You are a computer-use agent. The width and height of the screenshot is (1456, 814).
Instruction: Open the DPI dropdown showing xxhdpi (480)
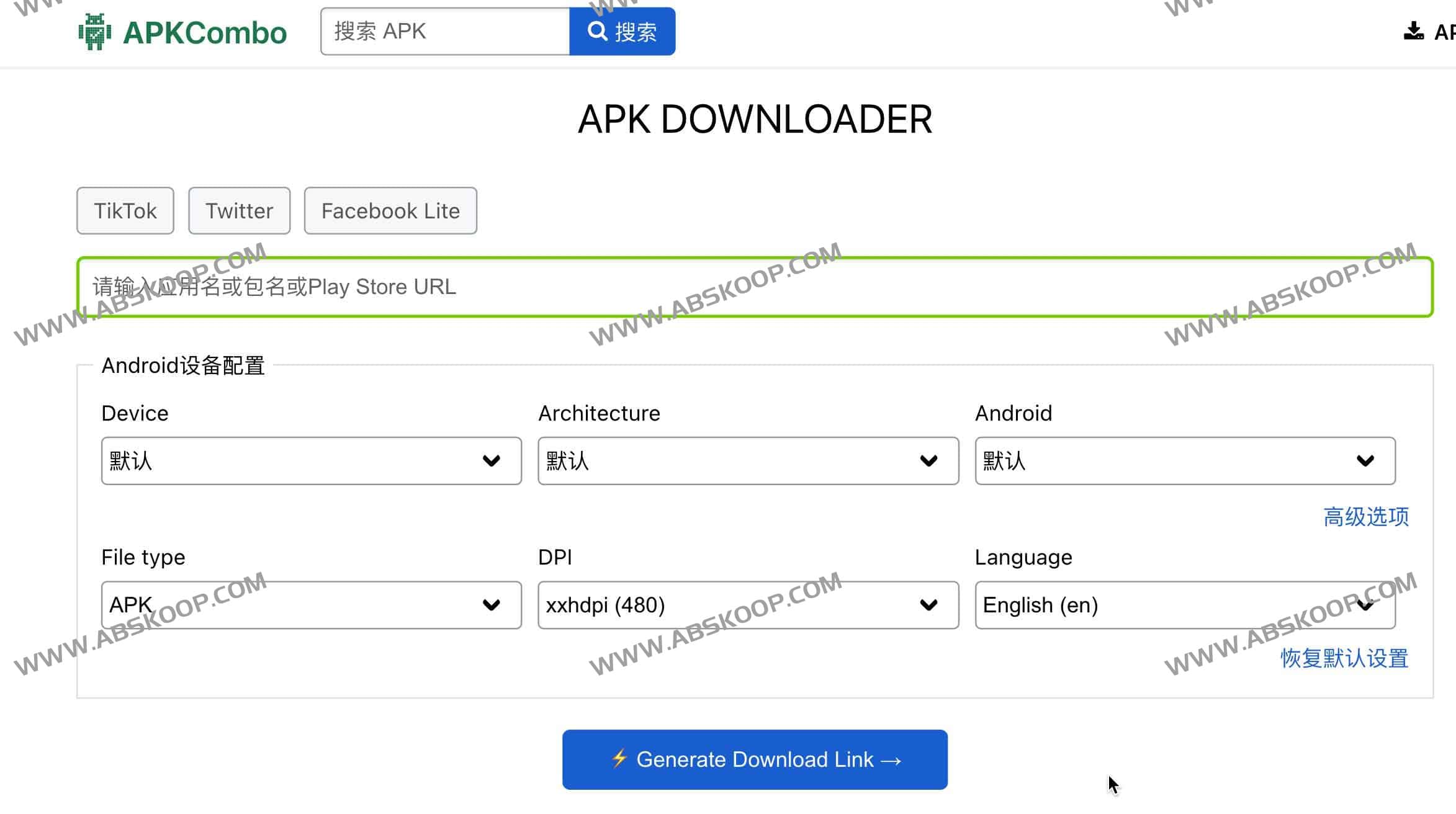747,605
